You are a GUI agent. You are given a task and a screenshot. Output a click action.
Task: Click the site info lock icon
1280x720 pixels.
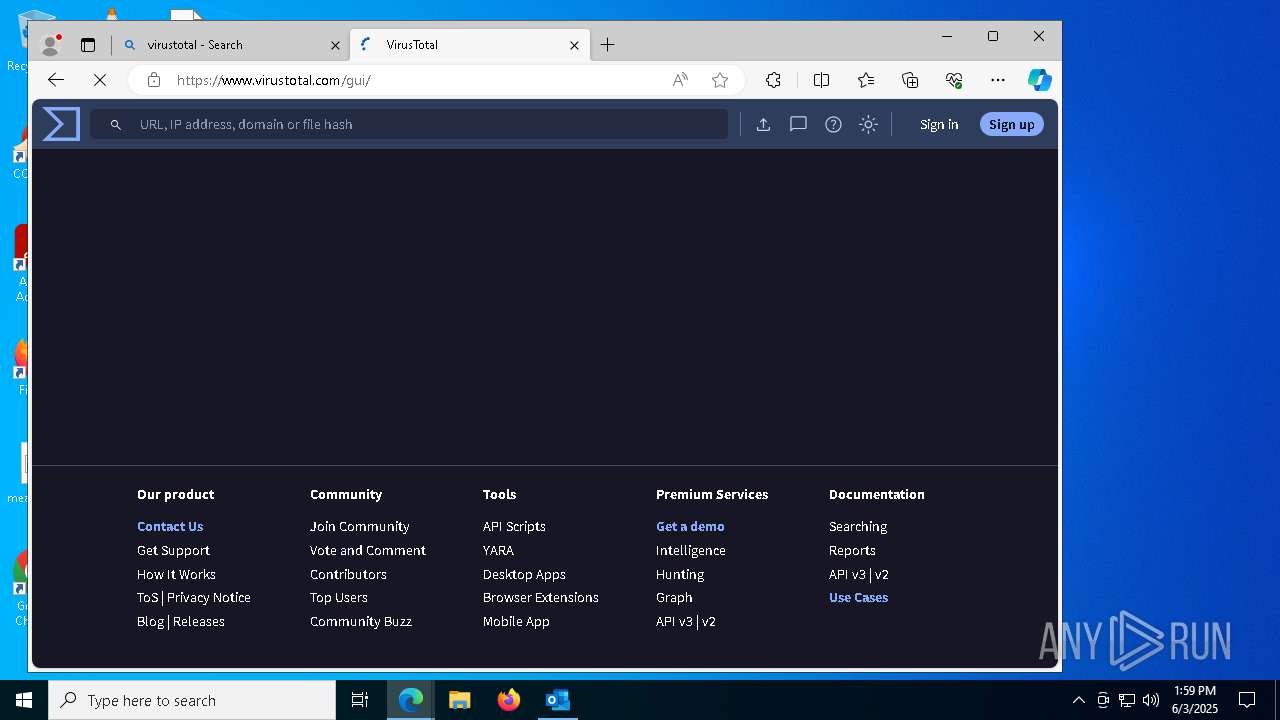[x=153, y=80]
